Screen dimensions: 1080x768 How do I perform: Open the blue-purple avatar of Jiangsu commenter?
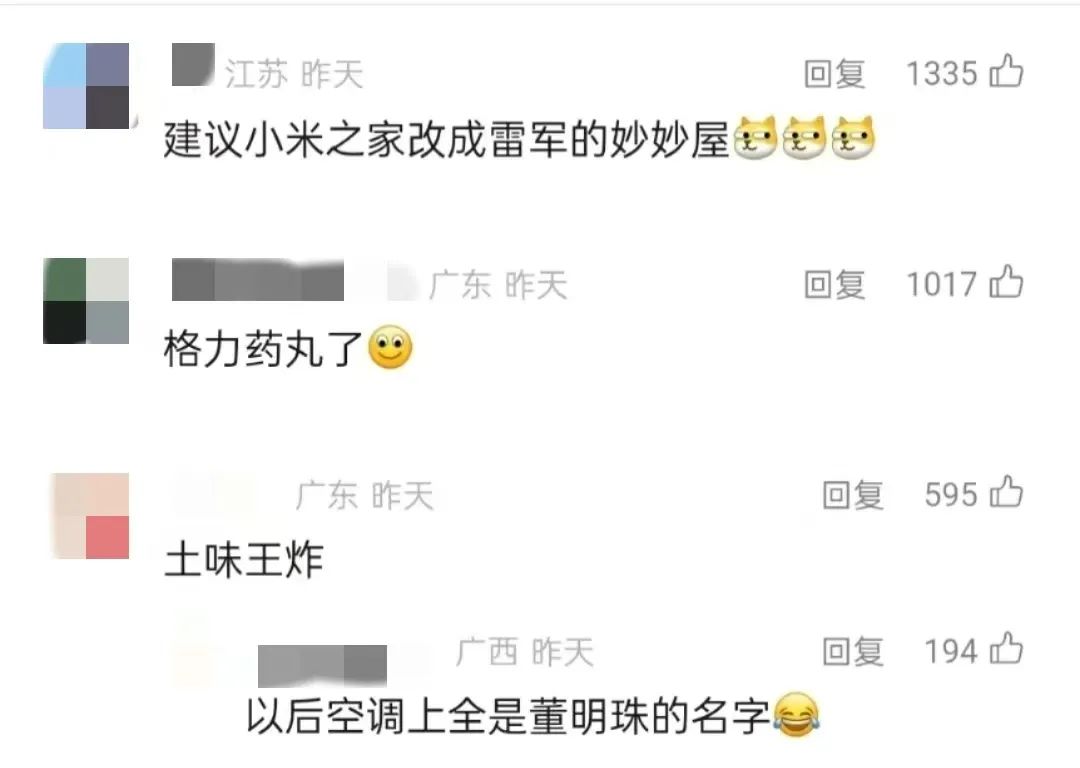[x=86, y=86]
